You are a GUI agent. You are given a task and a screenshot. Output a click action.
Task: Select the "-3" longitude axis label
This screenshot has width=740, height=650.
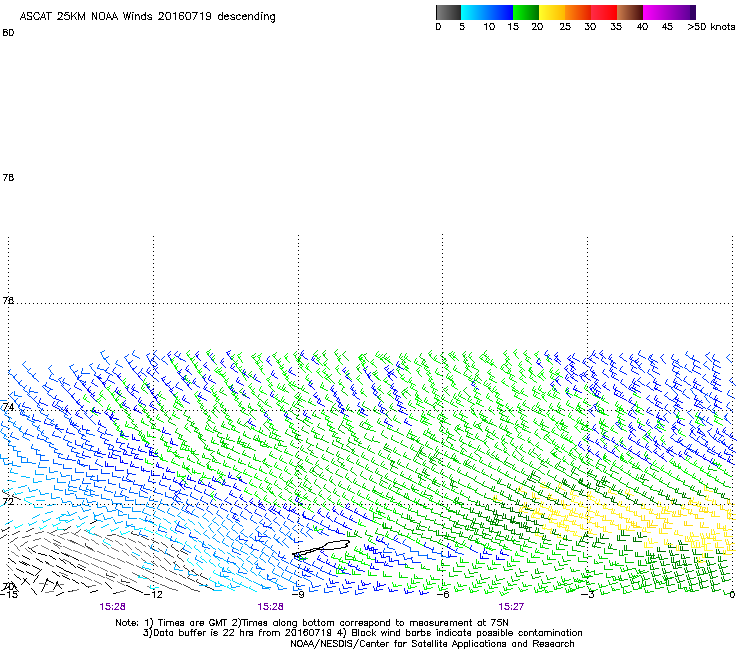588,595
